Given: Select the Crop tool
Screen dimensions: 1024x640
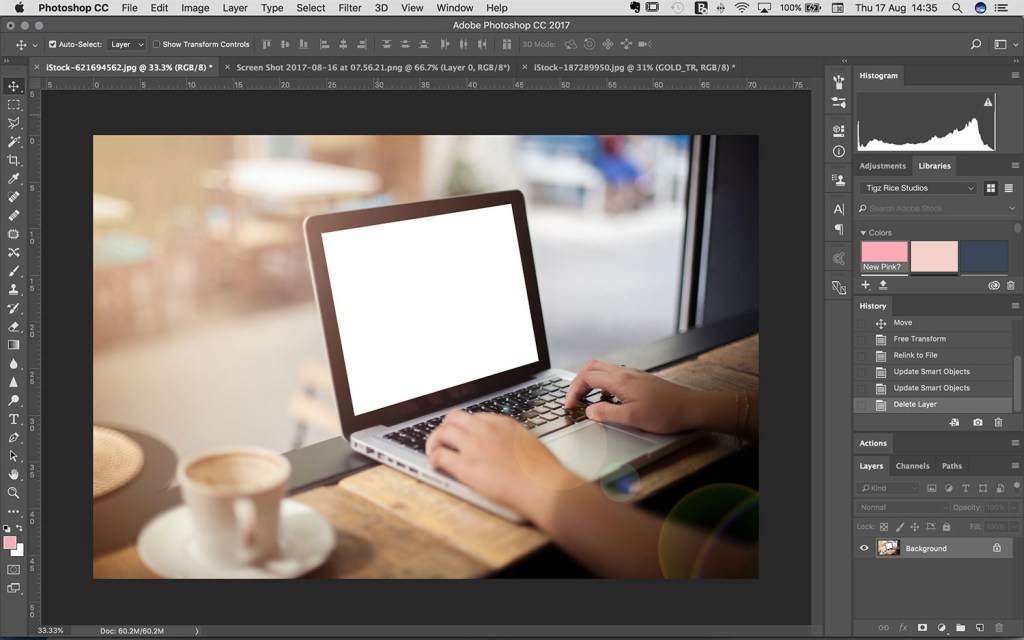Looking at the screenshot, I should tap(14, 160).
